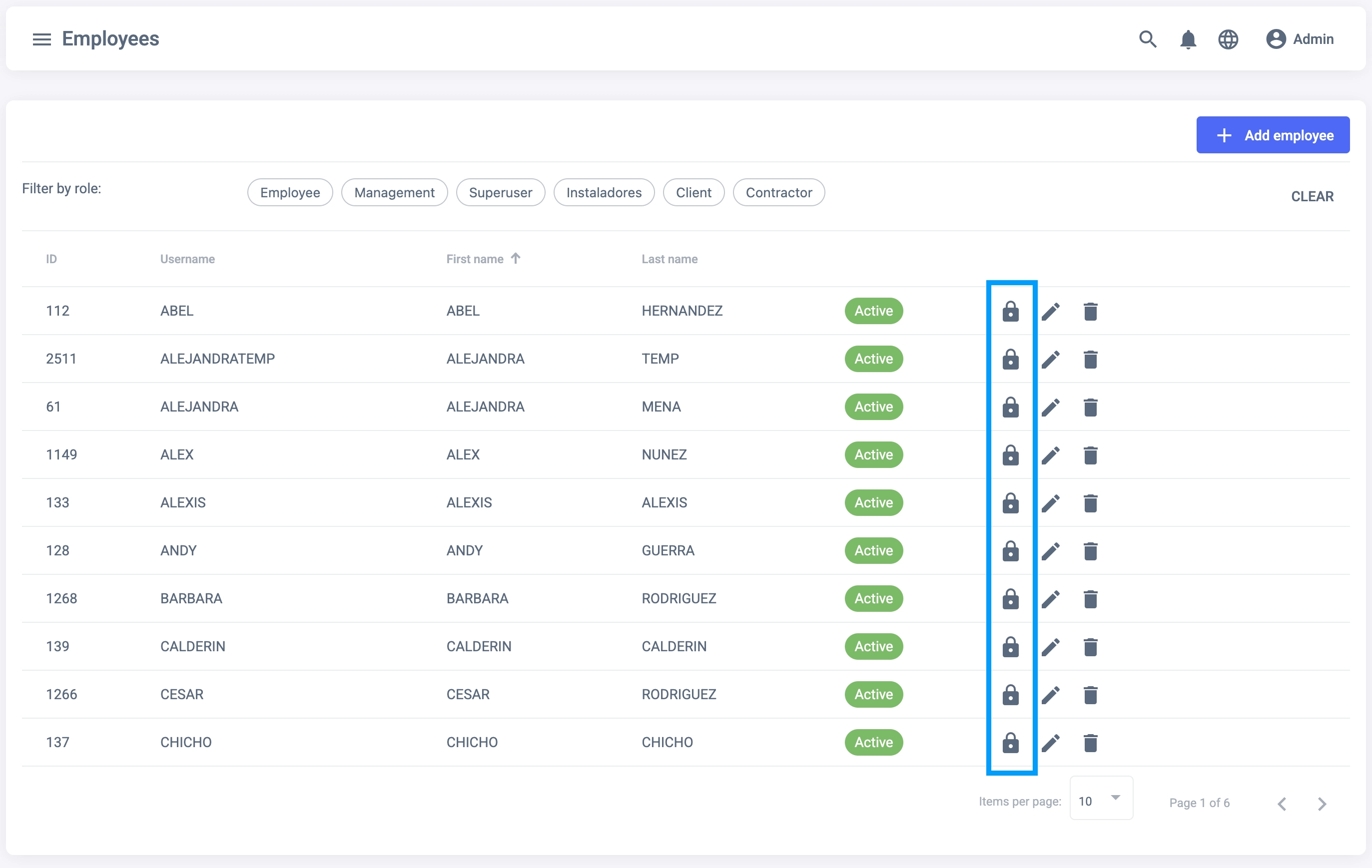The width and height of the screenshot is (1372, 868).
Task: Click the lock icon for ABEL HERNANDEZ
Action: 1010,311
